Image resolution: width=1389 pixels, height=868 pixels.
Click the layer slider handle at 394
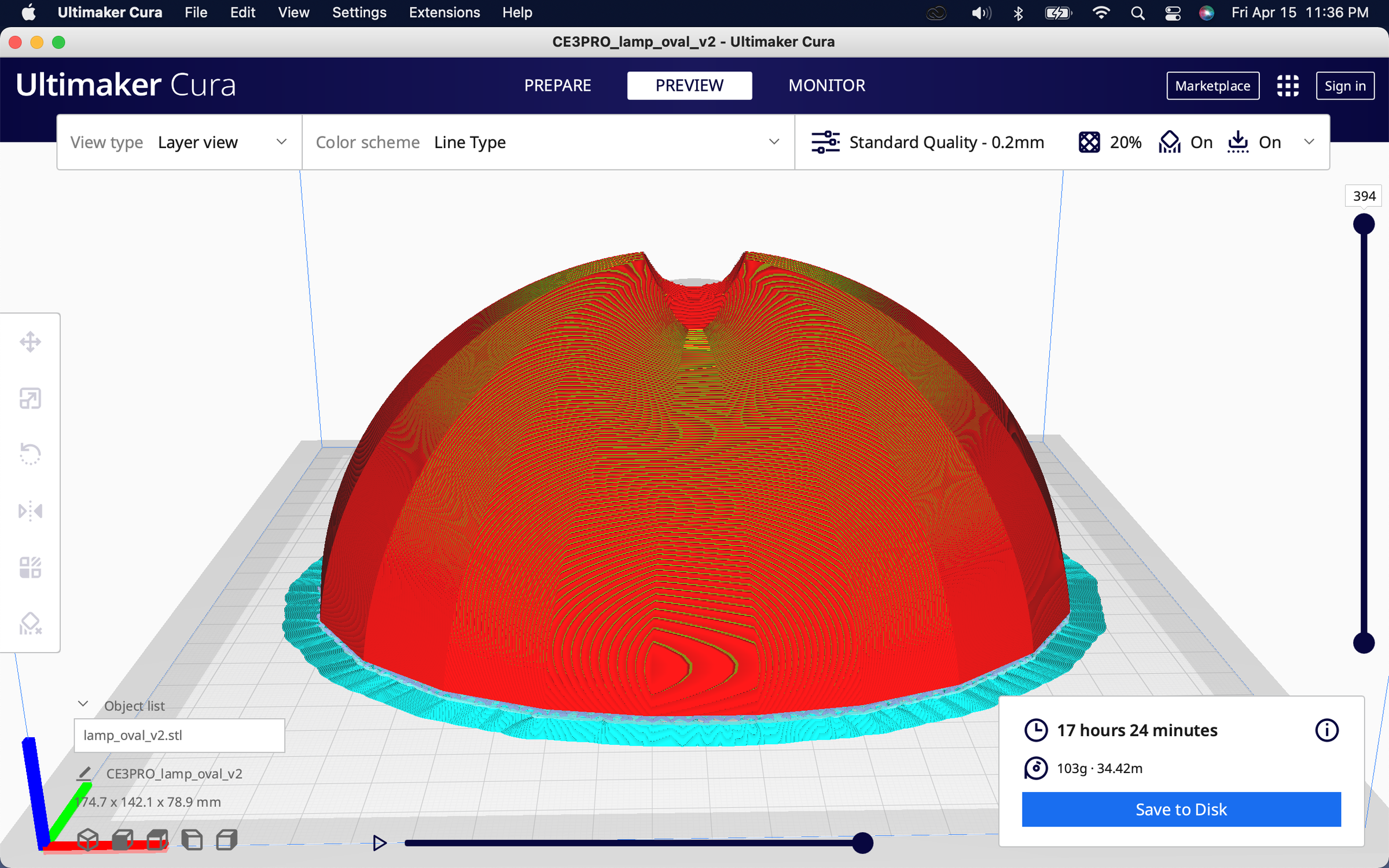(1364, 223)
